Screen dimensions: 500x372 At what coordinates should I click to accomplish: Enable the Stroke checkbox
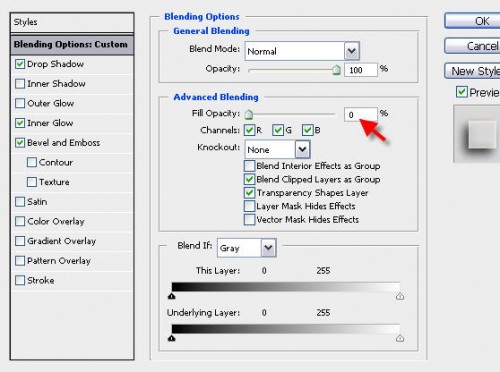coord(20,280)
